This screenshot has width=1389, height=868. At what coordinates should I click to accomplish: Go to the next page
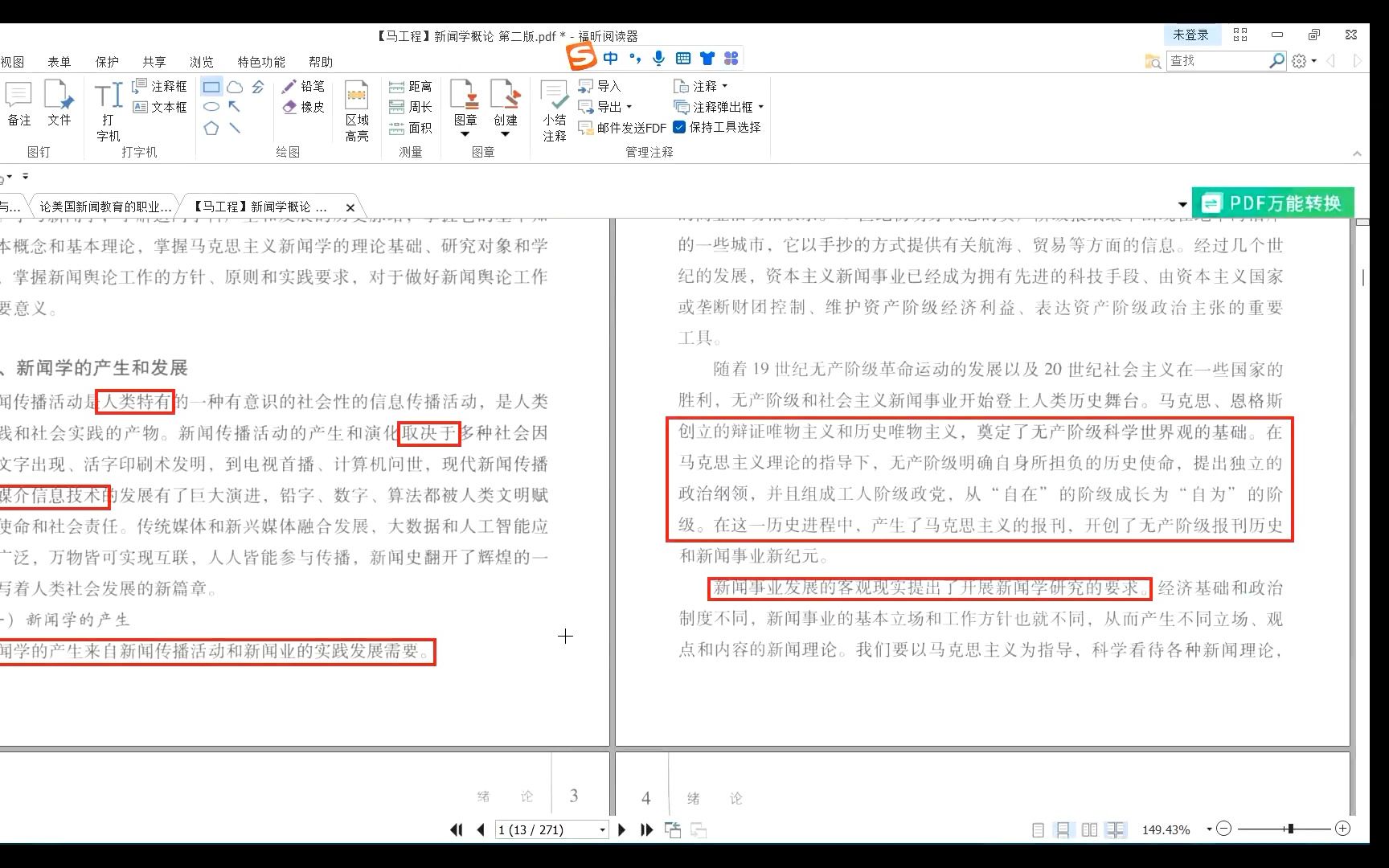click(x=621, y=830)
